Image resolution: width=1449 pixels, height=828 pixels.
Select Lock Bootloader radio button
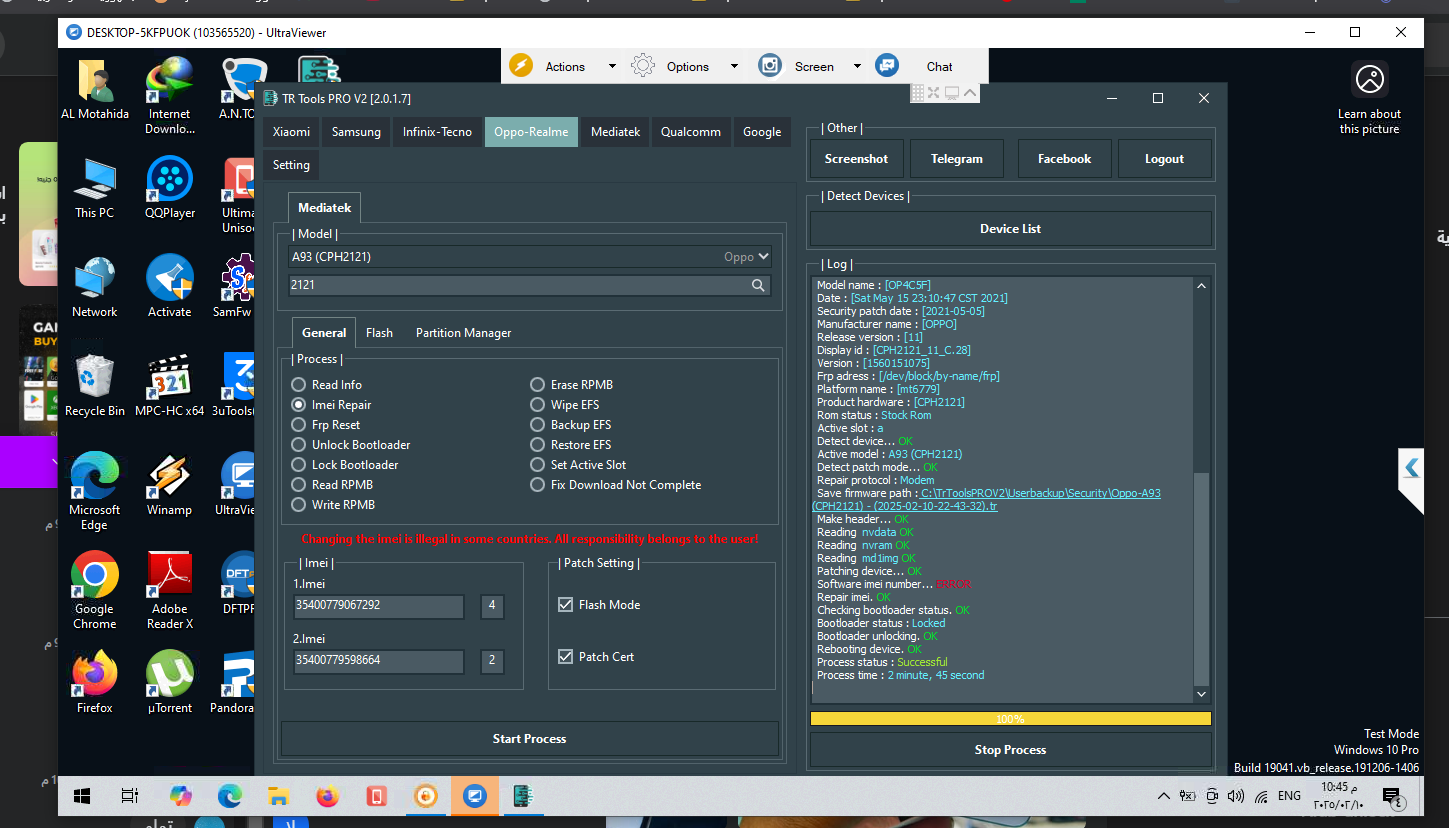299,465
